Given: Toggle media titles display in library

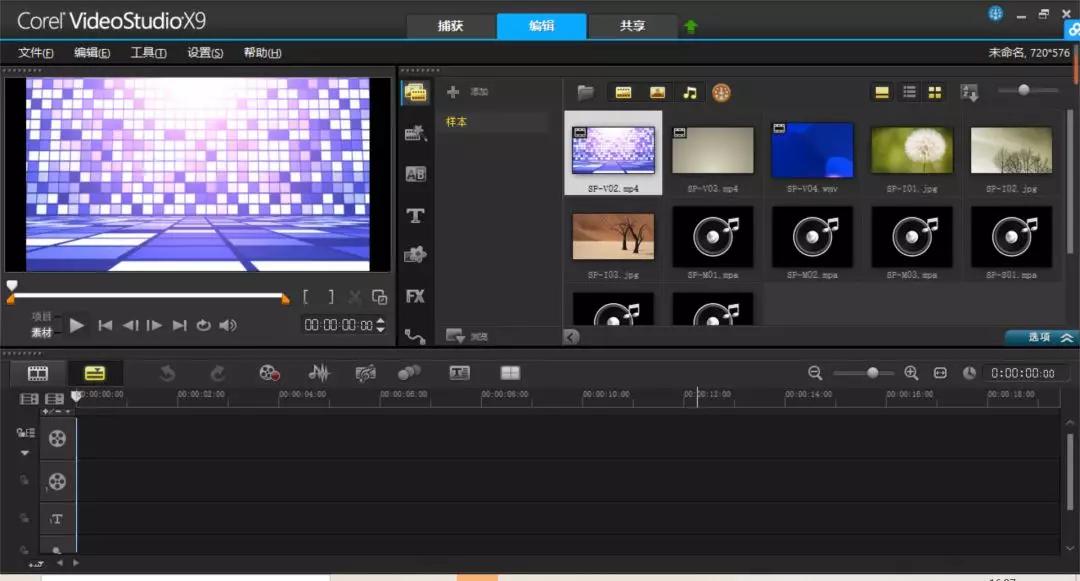Looking at the screenshot, I should click(882, 92).
